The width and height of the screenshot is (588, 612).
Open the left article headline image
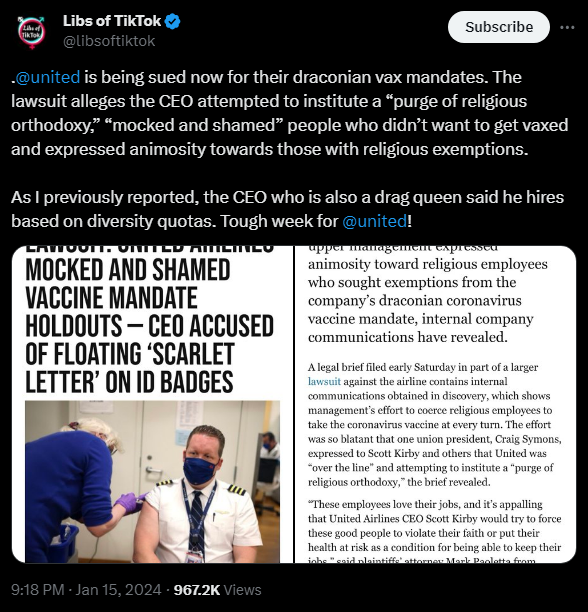coord(152,404)
